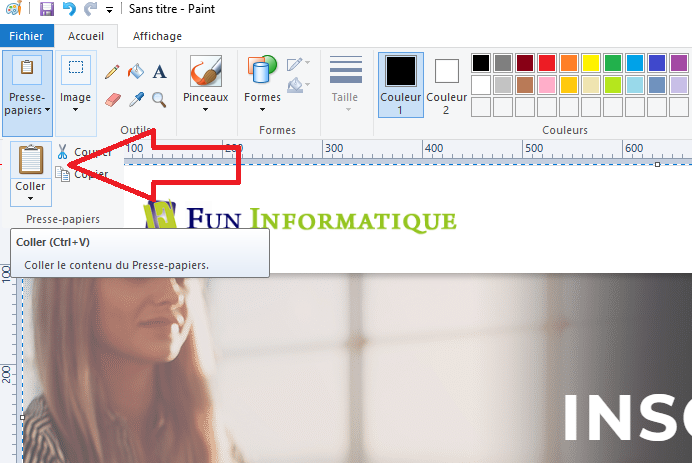Click the Save icon in title bar
The image size is (692, 463).
[46, 9]
